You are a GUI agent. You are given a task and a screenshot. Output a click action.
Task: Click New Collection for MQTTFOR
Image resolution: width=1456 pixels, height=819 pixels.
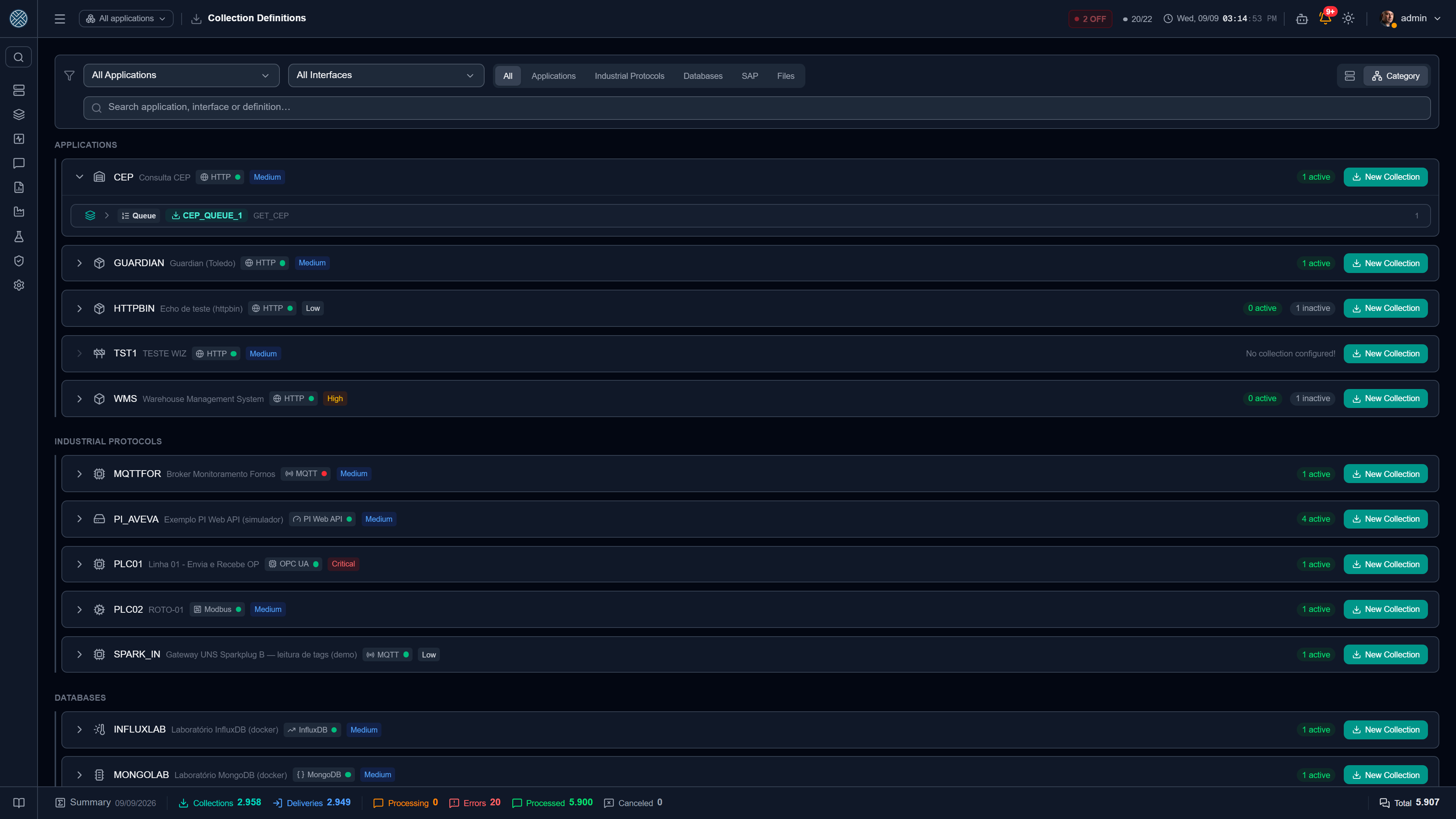tap(1385, 474)
